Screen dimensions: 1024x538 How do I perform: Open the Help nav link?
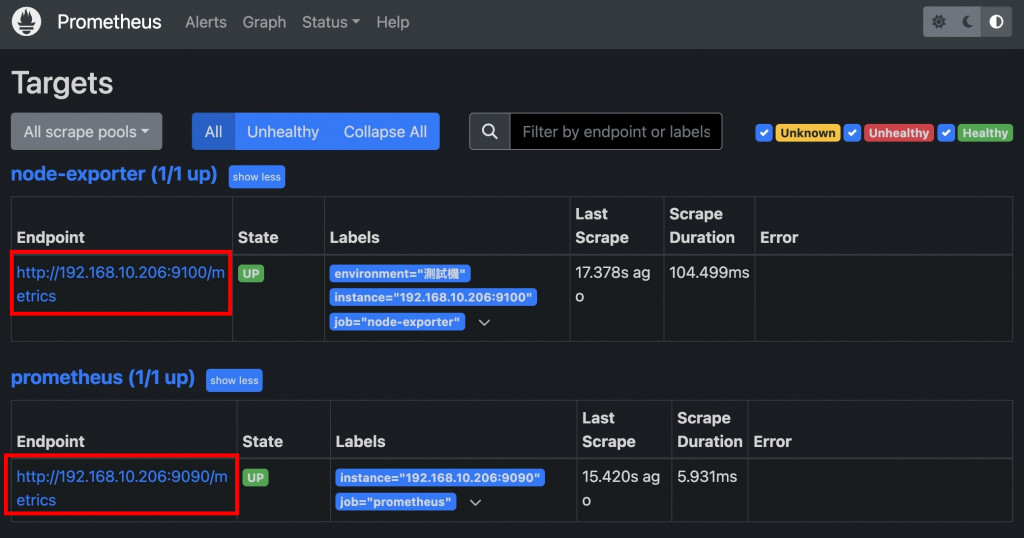393,22
